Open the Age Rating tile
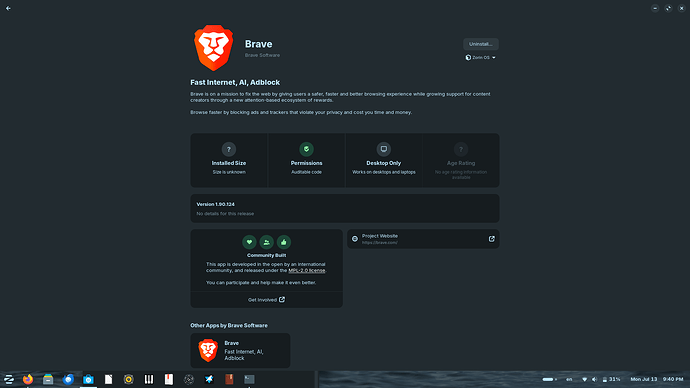Image resolution: width=690 pixels, height=388 pixels. 461,160
